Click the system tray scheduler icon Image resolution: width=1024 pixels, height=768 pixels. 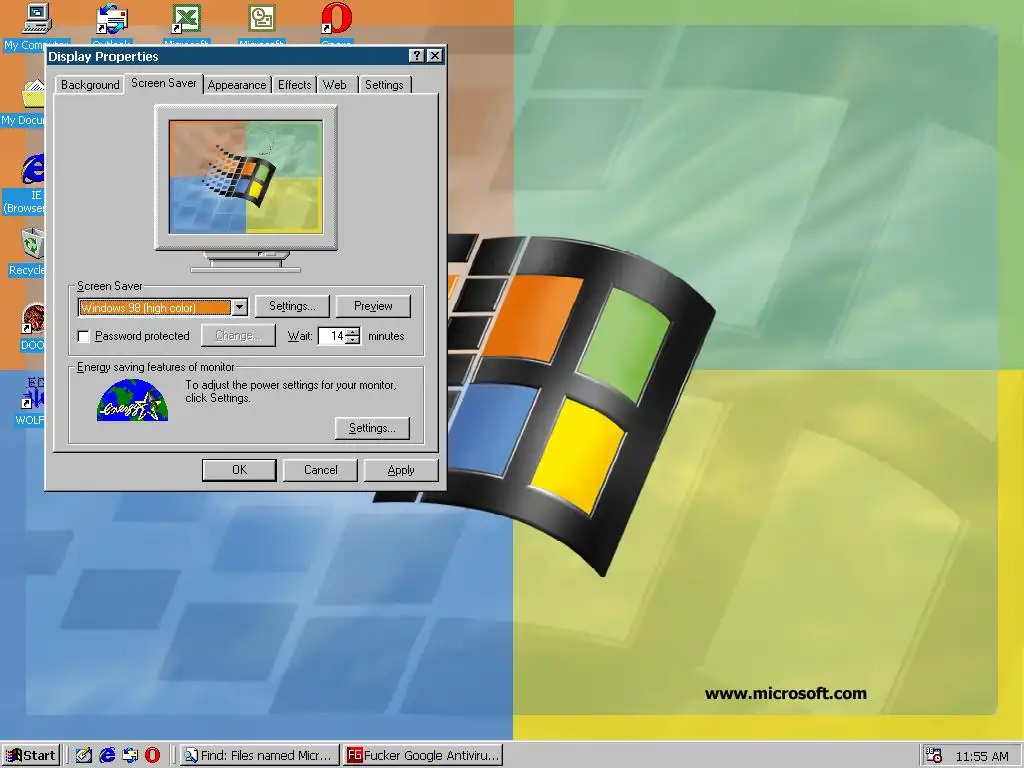[x=934, y=756]
